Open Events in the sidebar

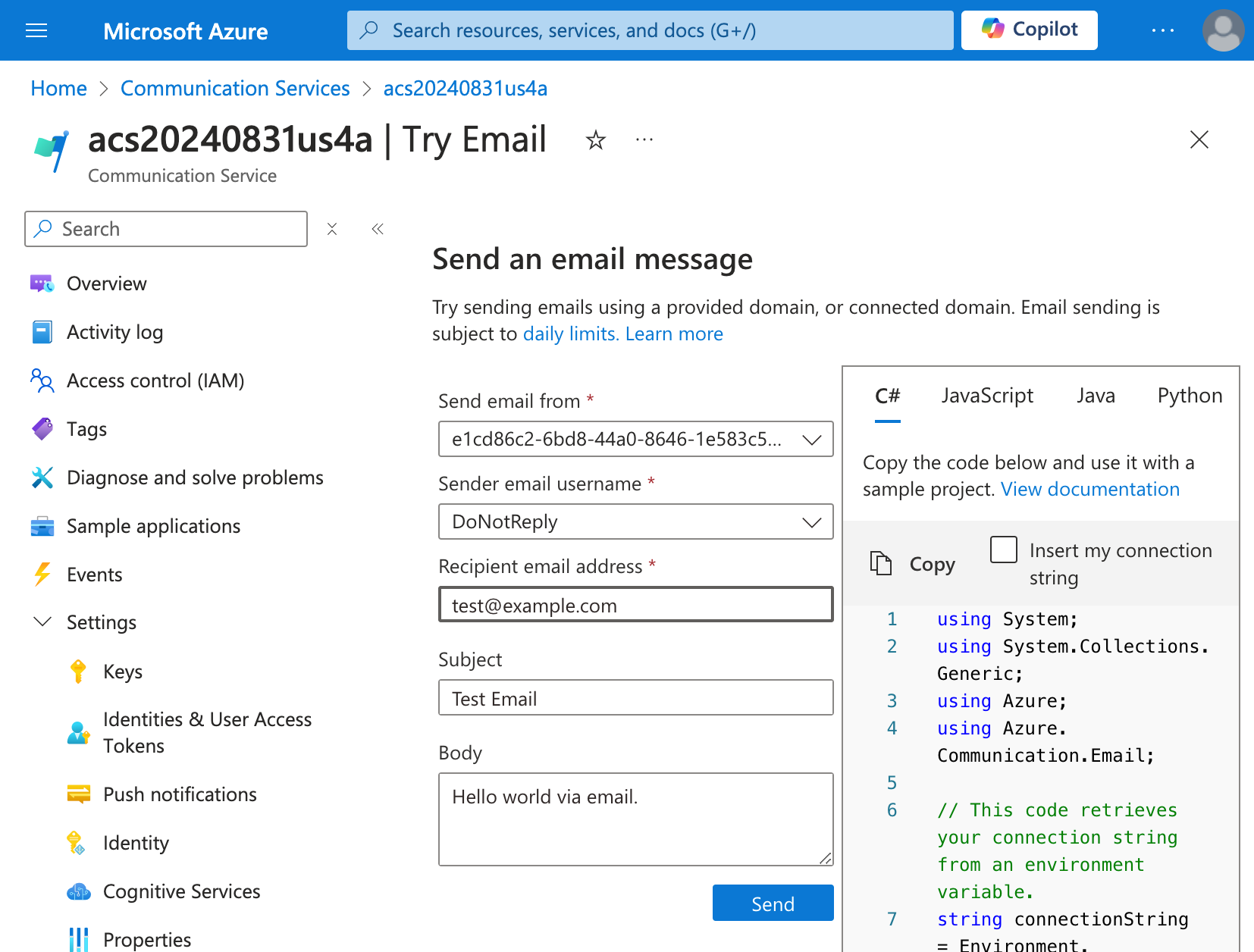pos(94,575)
